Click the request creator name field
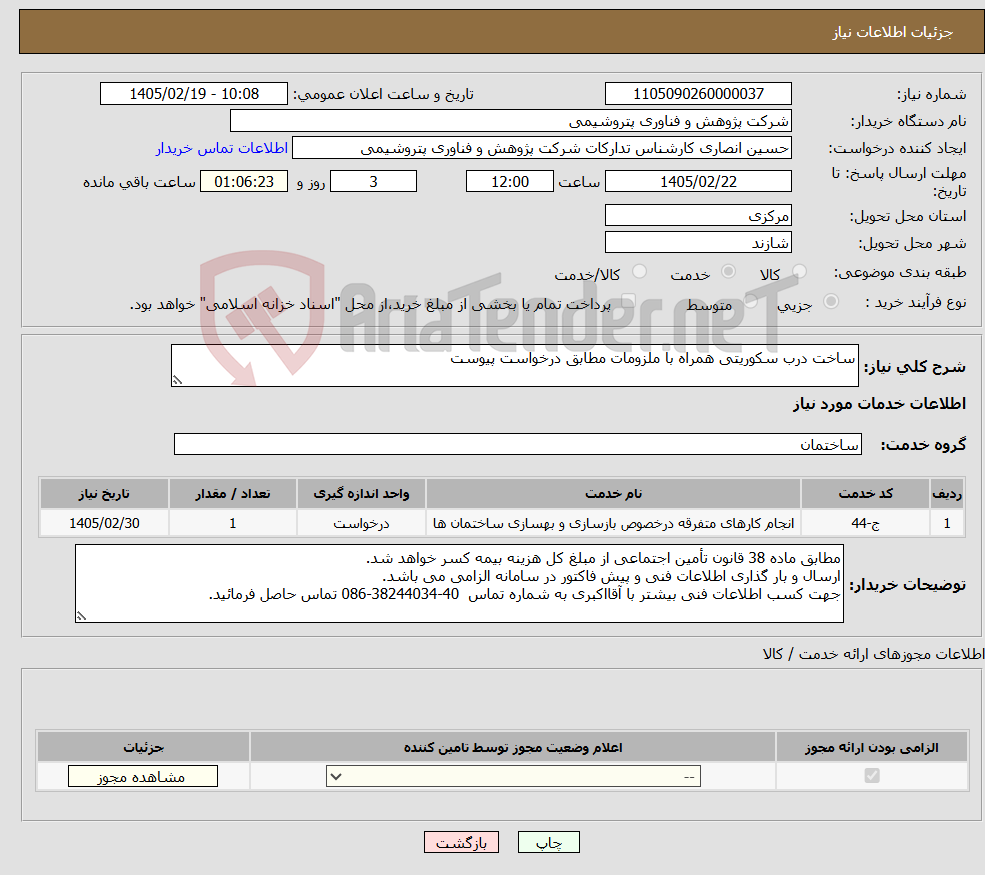Viewport: 985px width, 875px height. 541,148
